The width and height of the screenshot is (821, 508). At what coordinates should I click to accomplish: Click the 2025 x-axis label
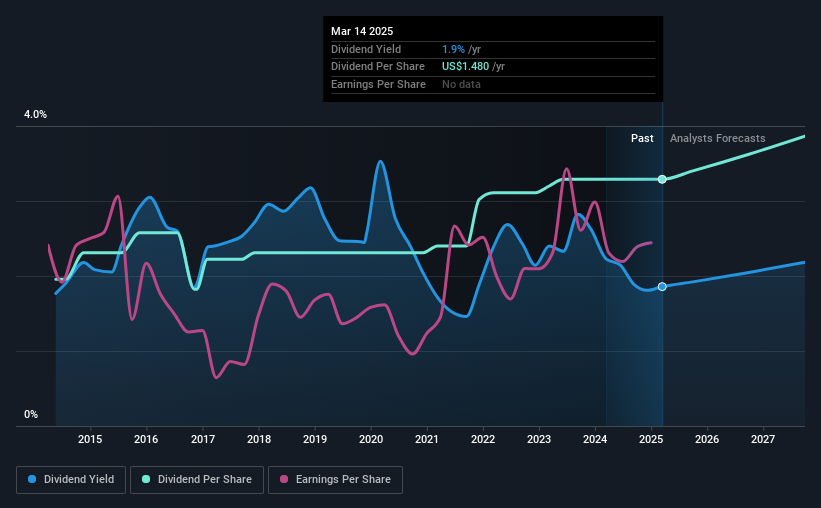[x=651, y=439]
